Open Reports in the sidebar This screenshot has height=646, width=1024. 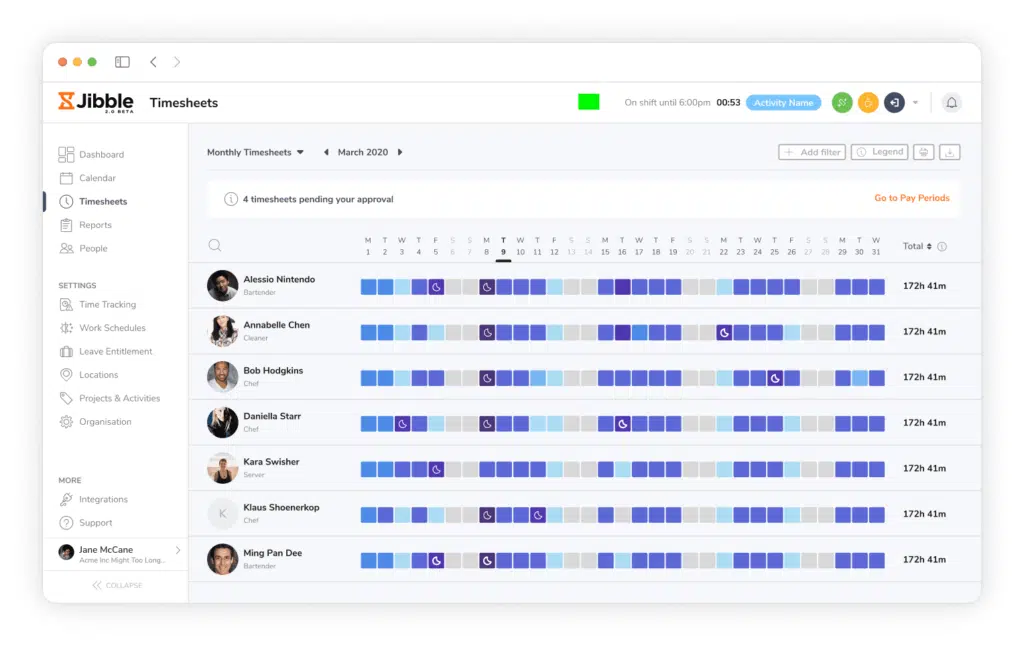click(x=95, y=225)
